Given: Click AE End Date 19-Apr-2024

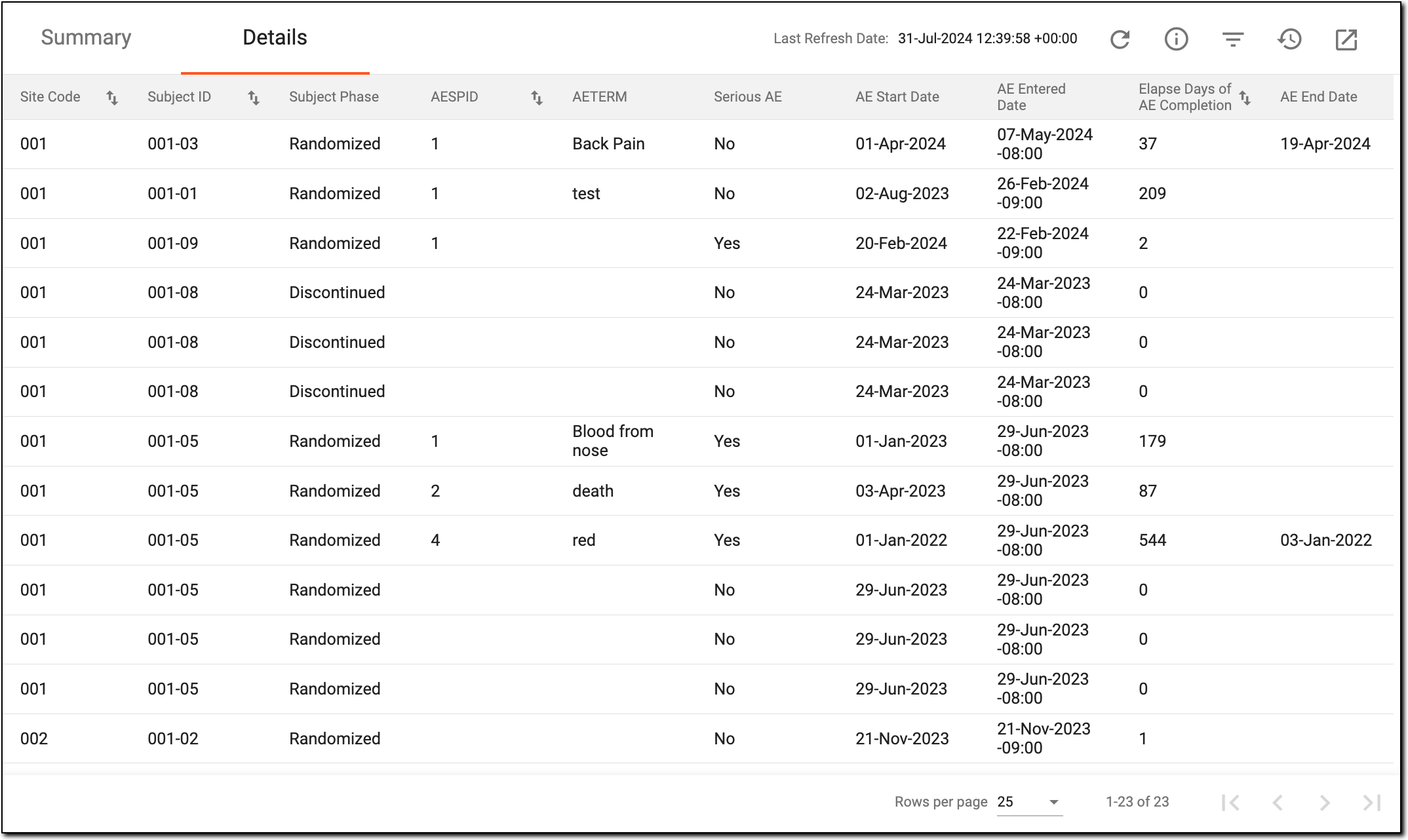Looking at the screenshot, I should pyautogui.click(x=1325, y=144).
